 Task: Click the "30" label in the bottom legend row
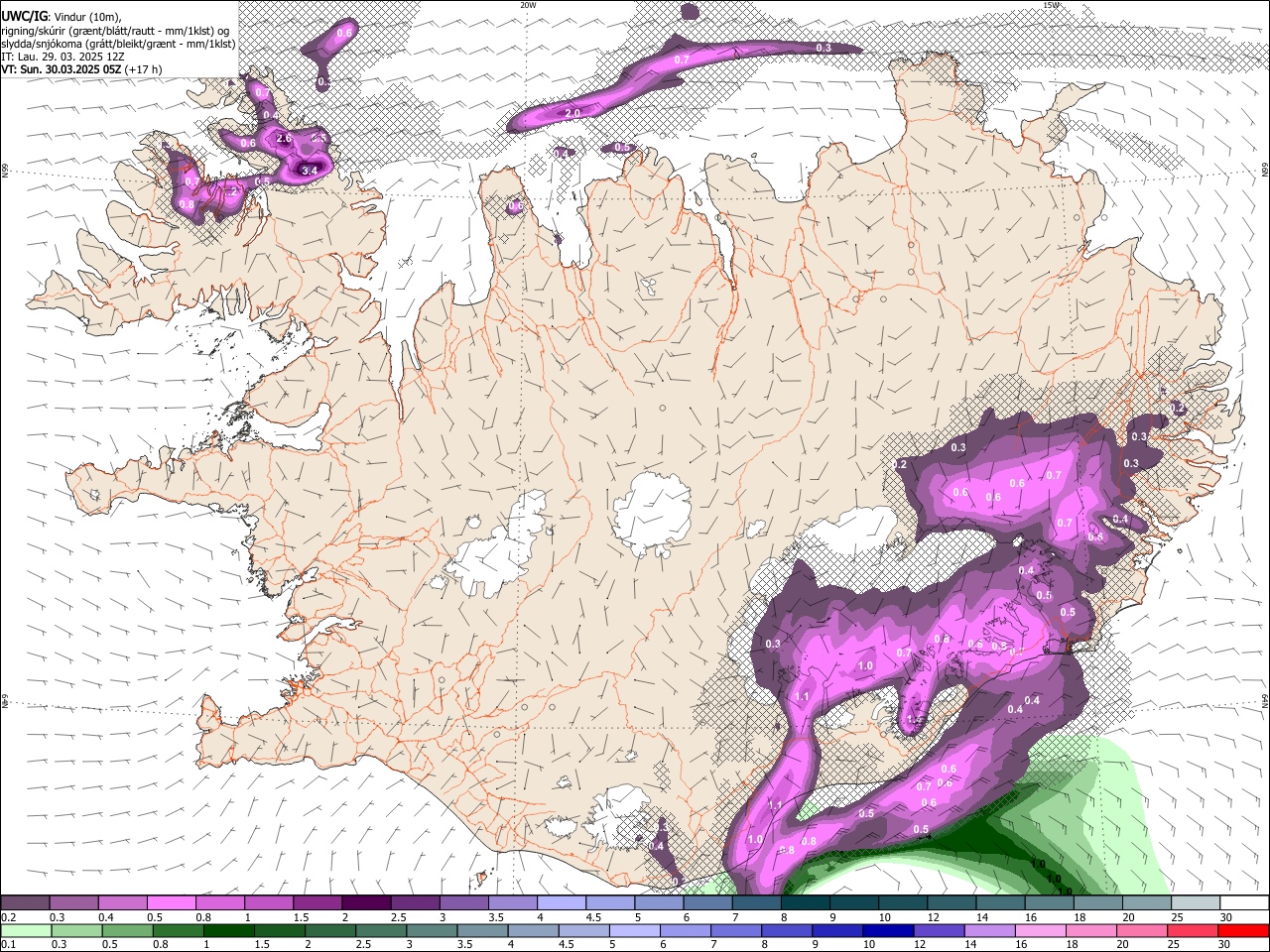pyautogui.click(x=1224, y=945)
